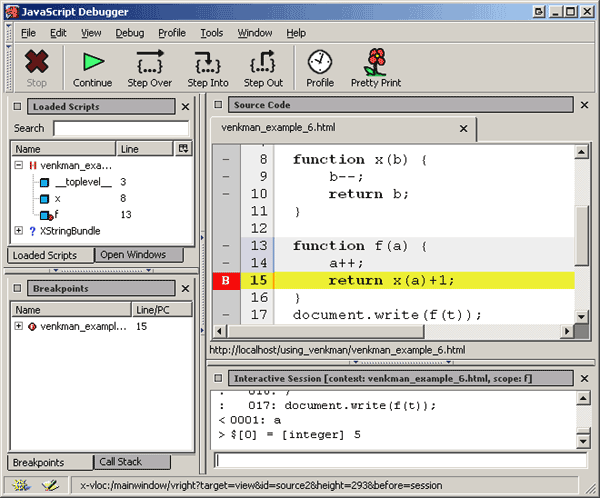Toggle the Profile clock button
The width and height of the screenshot is (600, 498).
click(x=320, y=68)
